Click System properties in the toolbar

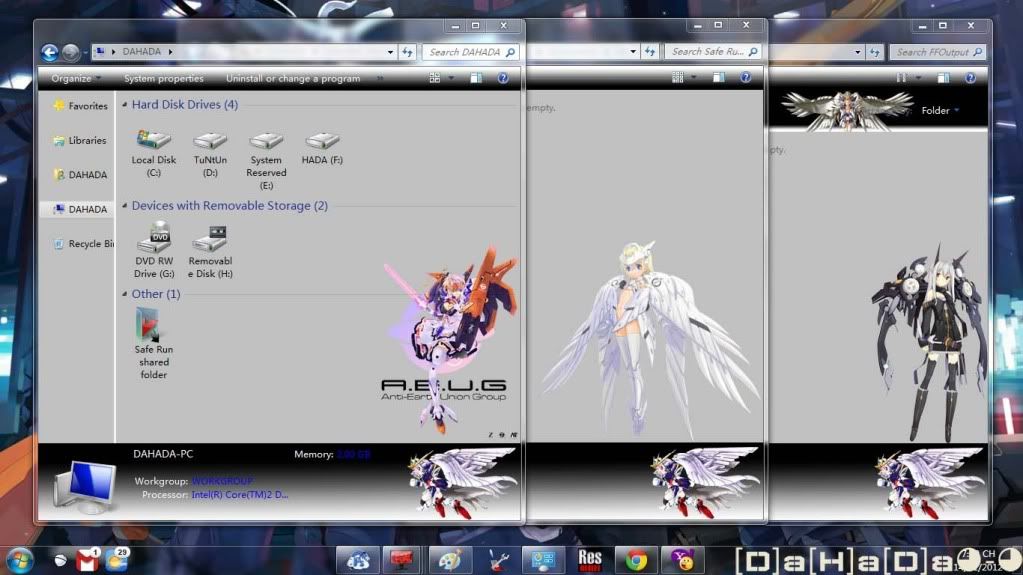[x=163, y=79]
